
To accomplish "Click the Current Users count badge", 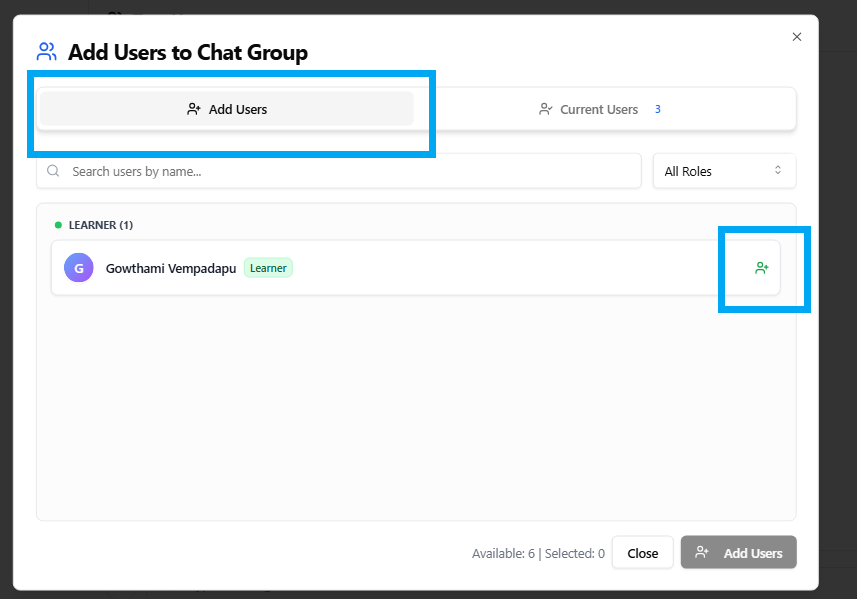I will [658, 109].
